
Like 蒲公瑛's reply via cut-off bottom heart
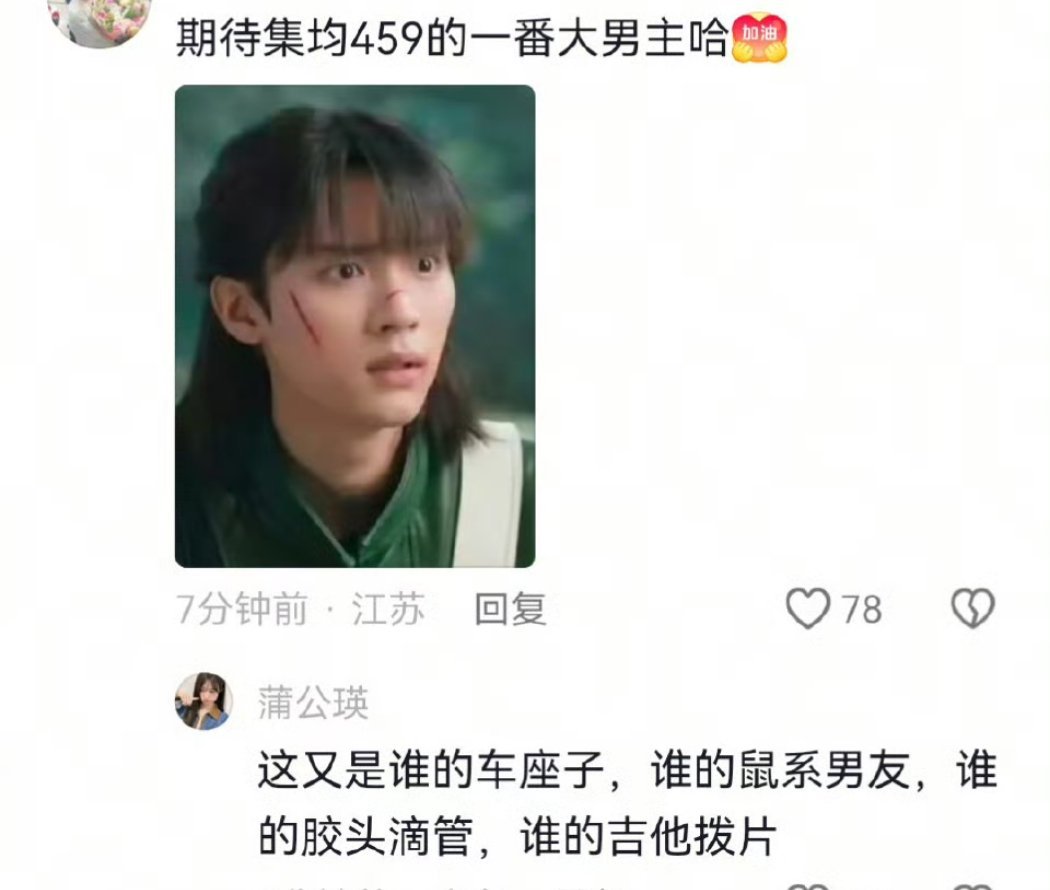[x=808, y=886]
